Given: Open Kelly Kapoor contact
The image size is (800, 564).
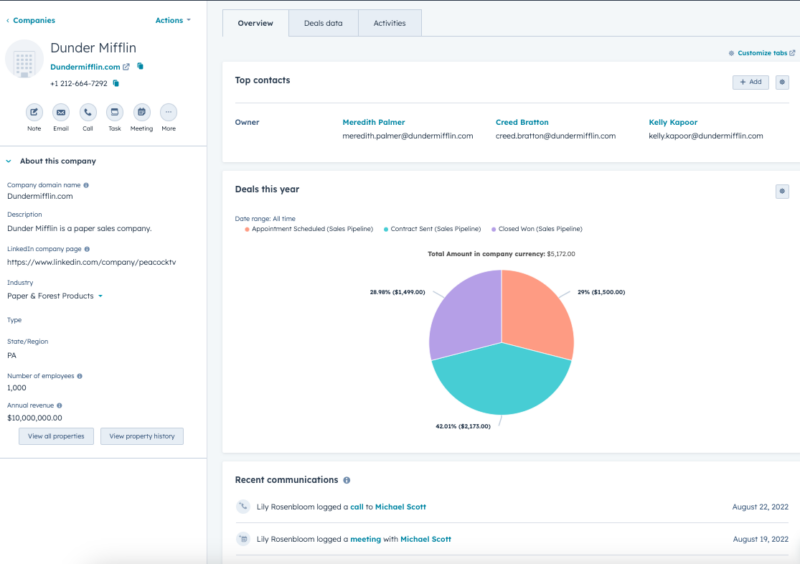Looking at the screenshot, I should click(673, 122).
